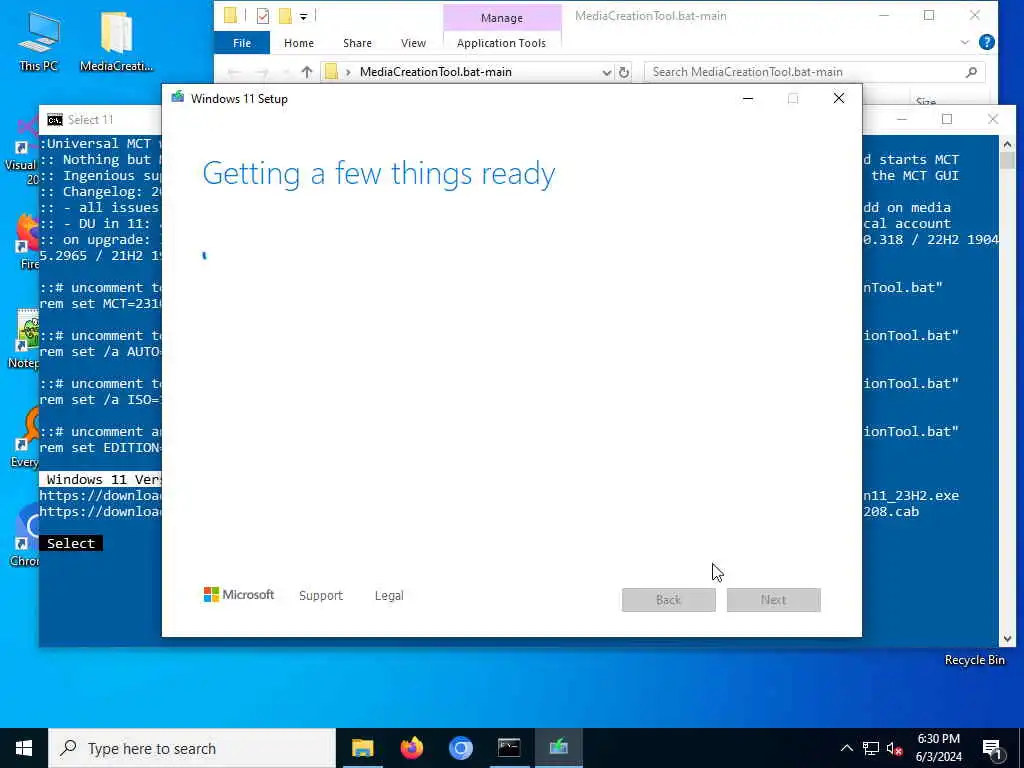Open the Legal link in Setup
The image size is (1024, 768).
pyautogui.click(x=389, y=596)
